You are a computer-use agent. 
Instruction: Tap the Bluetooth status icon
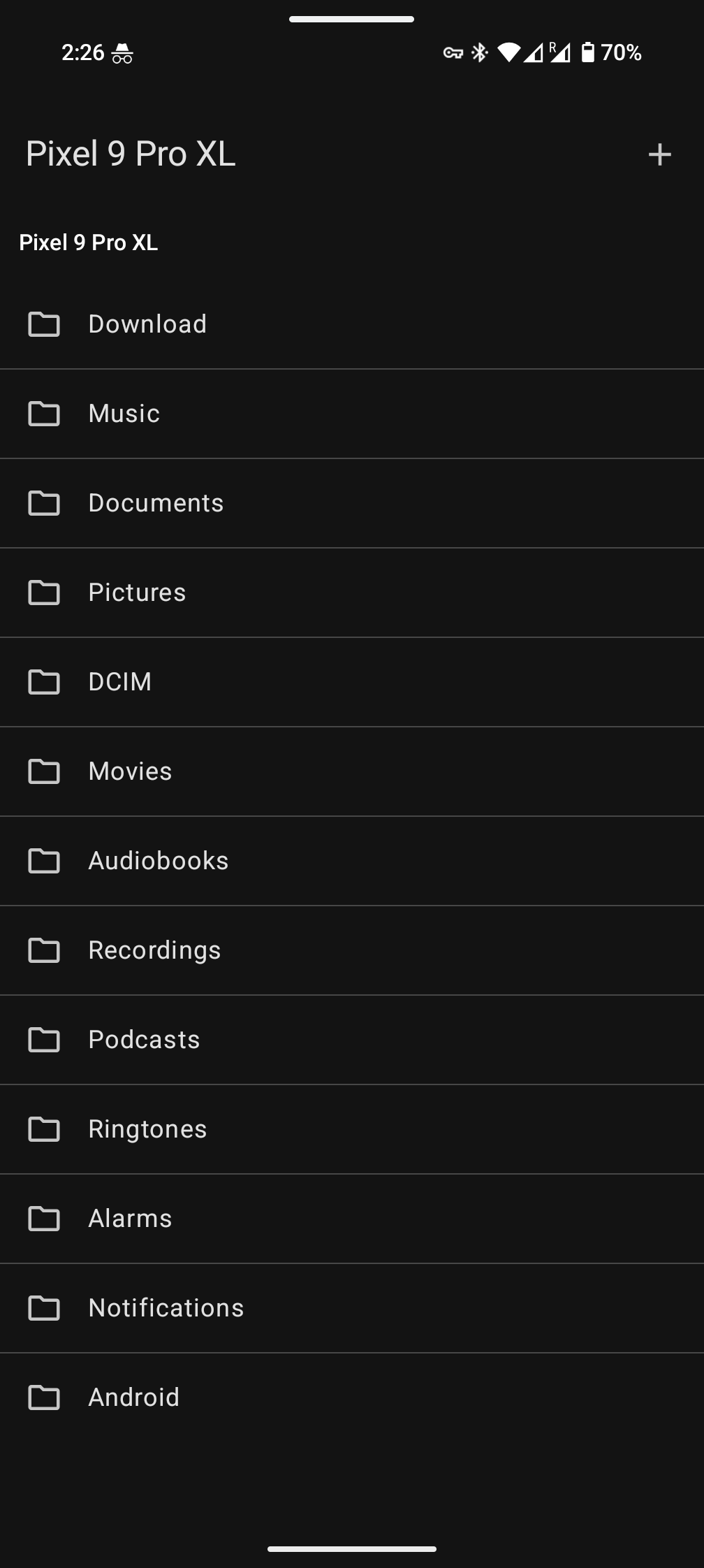[480, 52]
